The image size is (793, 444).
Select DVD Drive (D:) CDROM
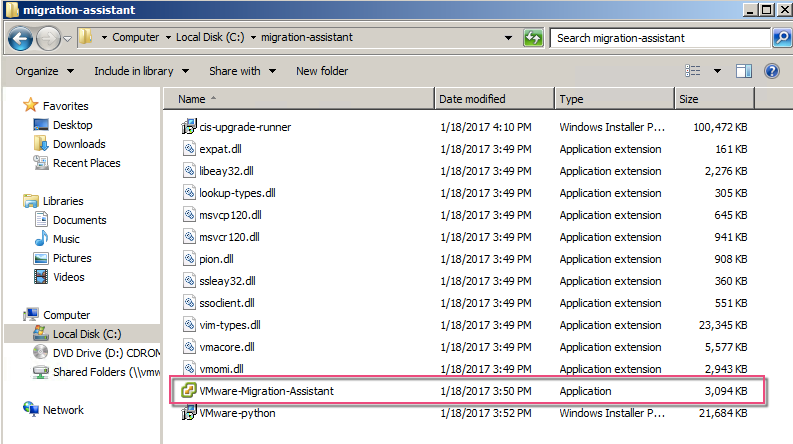pyautogui.click(x=106, y=353)
